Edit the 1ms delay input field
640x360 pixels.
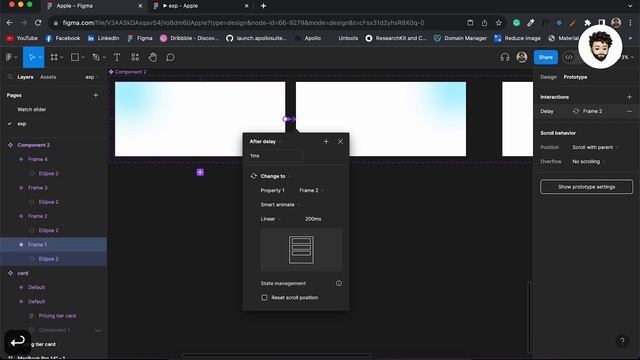point(276,156)
